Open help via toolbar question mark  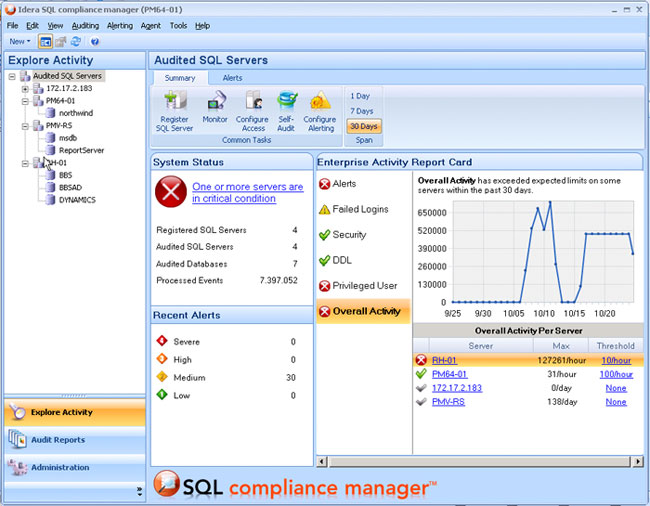(95, 41)
